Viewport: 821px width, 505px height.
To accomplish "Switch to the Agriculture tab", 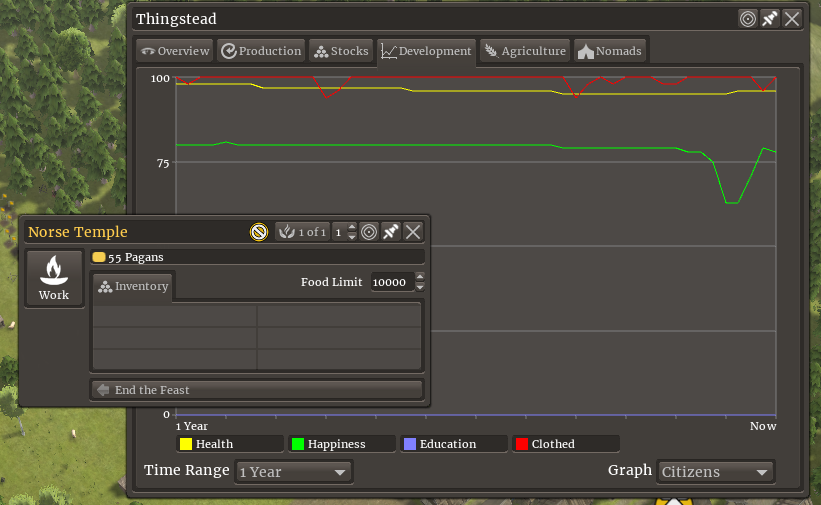I will tap(525, 51).
